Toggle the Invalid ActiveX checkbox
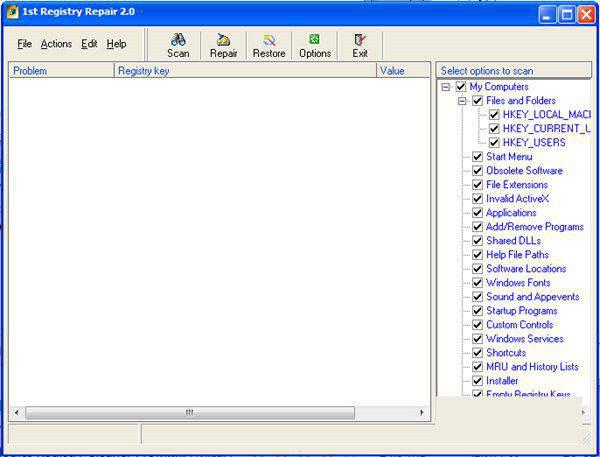 (x=477, y=199)
